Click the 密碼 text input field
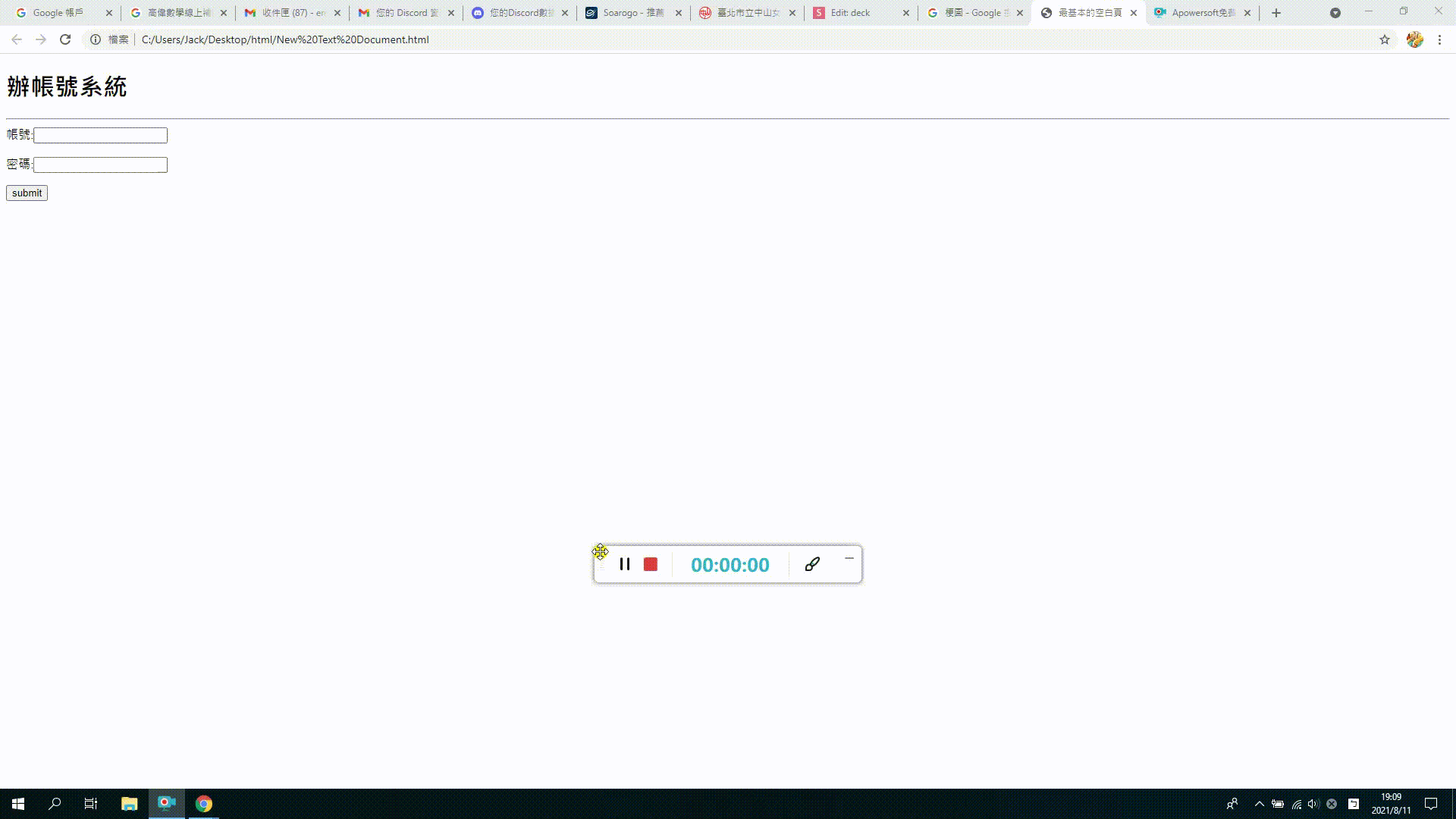The height and width of the screenshot is (819, 1456). point(100,165)
